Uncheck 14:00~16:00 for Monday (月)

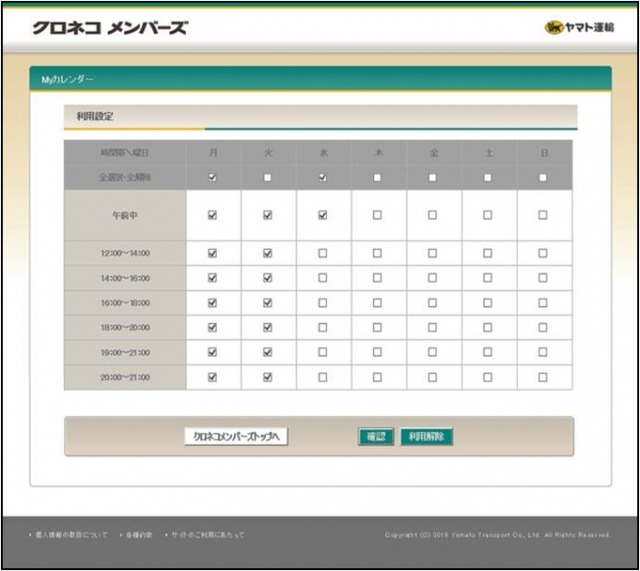212,278
